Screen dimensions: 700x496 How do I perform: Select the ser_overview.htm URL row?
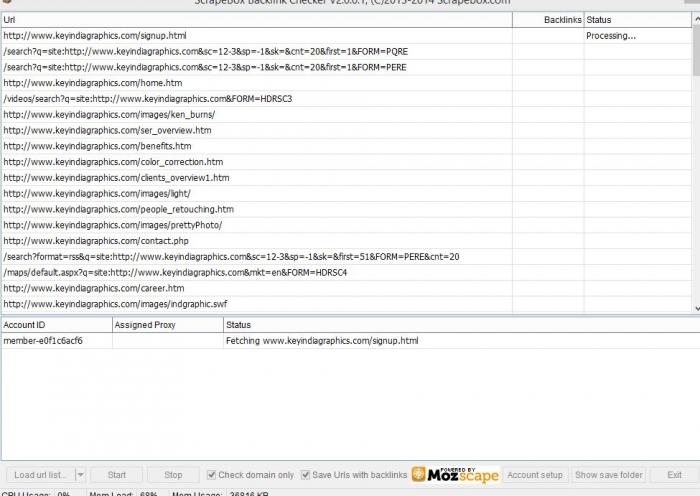[x=346, y=130]
